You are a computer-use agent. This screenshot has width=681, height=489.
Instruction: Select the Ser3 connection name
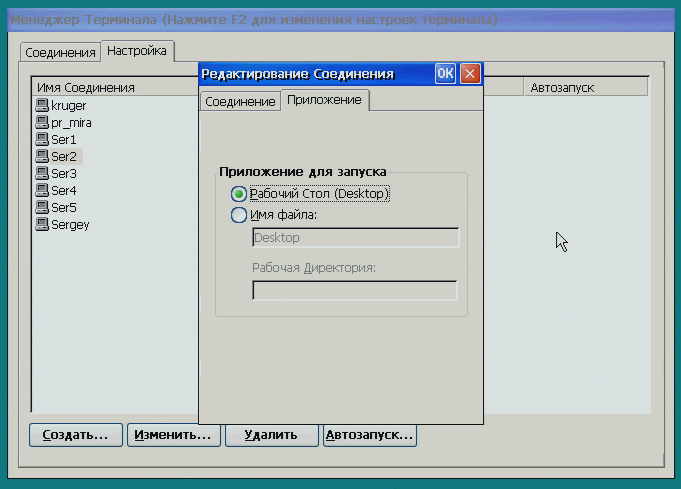64,173
